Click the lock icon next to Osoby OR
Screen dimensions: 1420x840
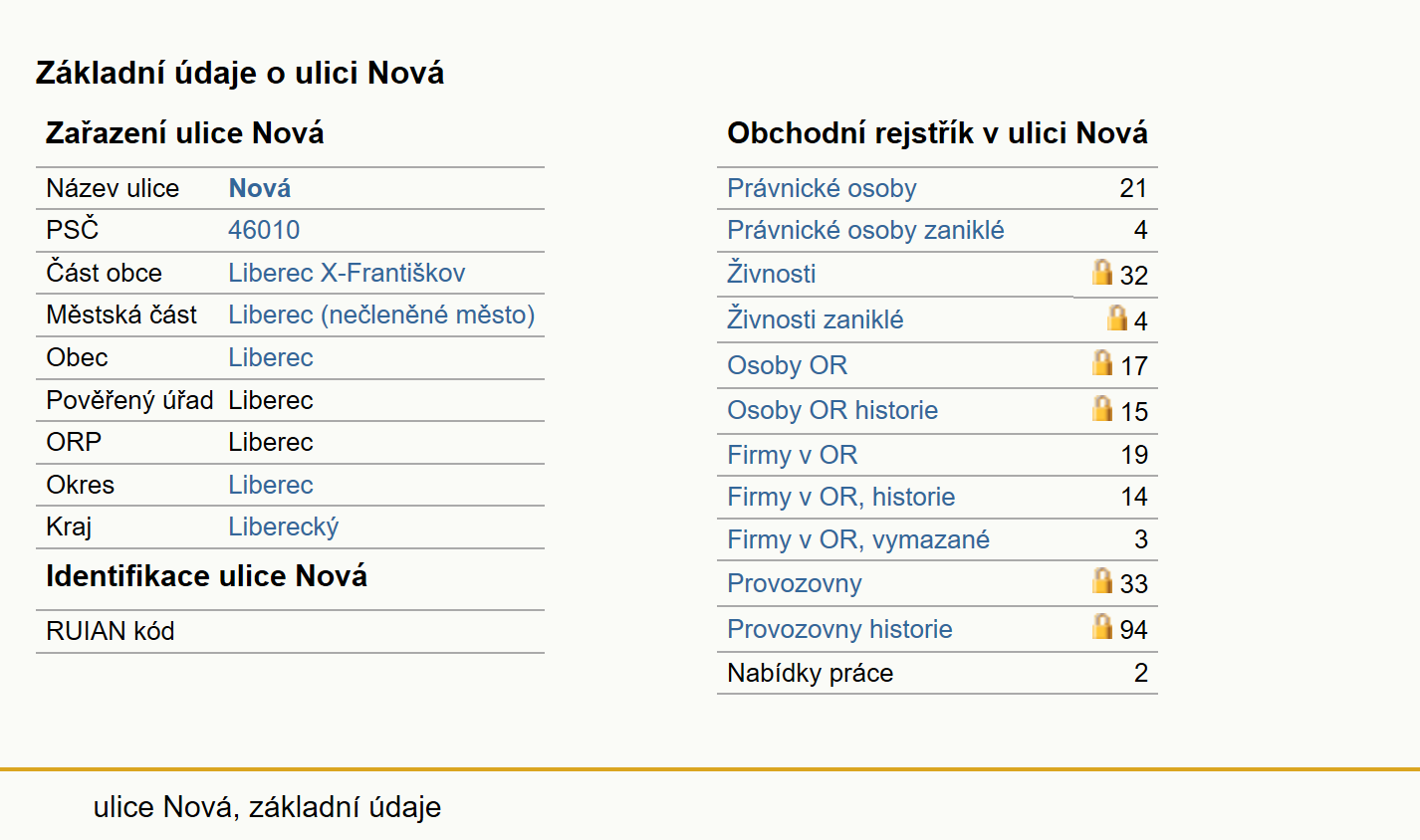pyautogui.click(x=1101, y=362)
